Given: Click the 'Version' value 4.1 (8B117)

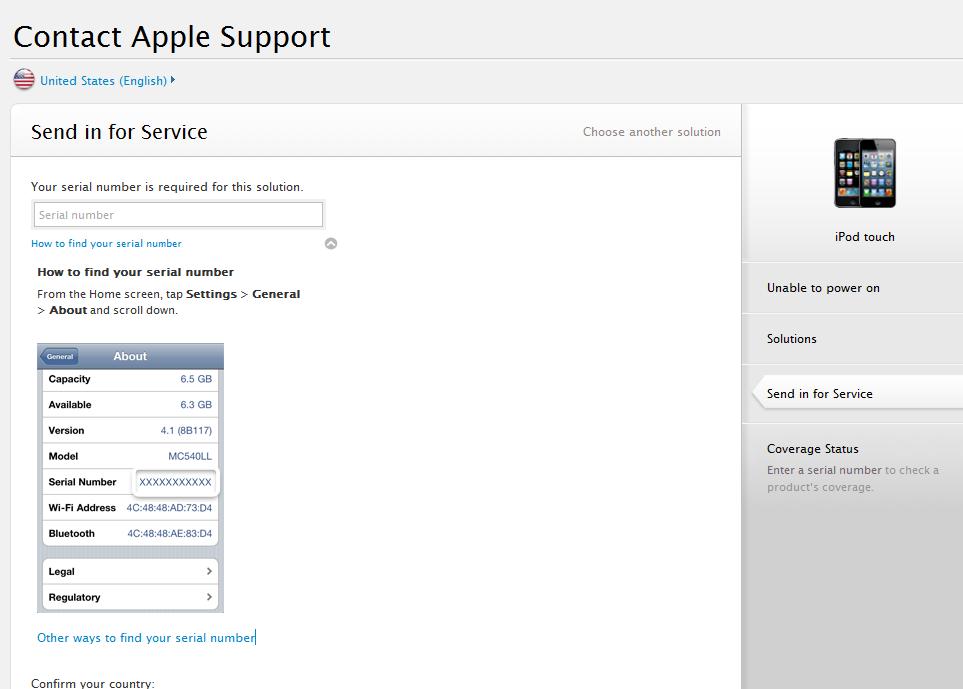Looking at the screenshot, I should pyautogui.click(x=186, y=430).
